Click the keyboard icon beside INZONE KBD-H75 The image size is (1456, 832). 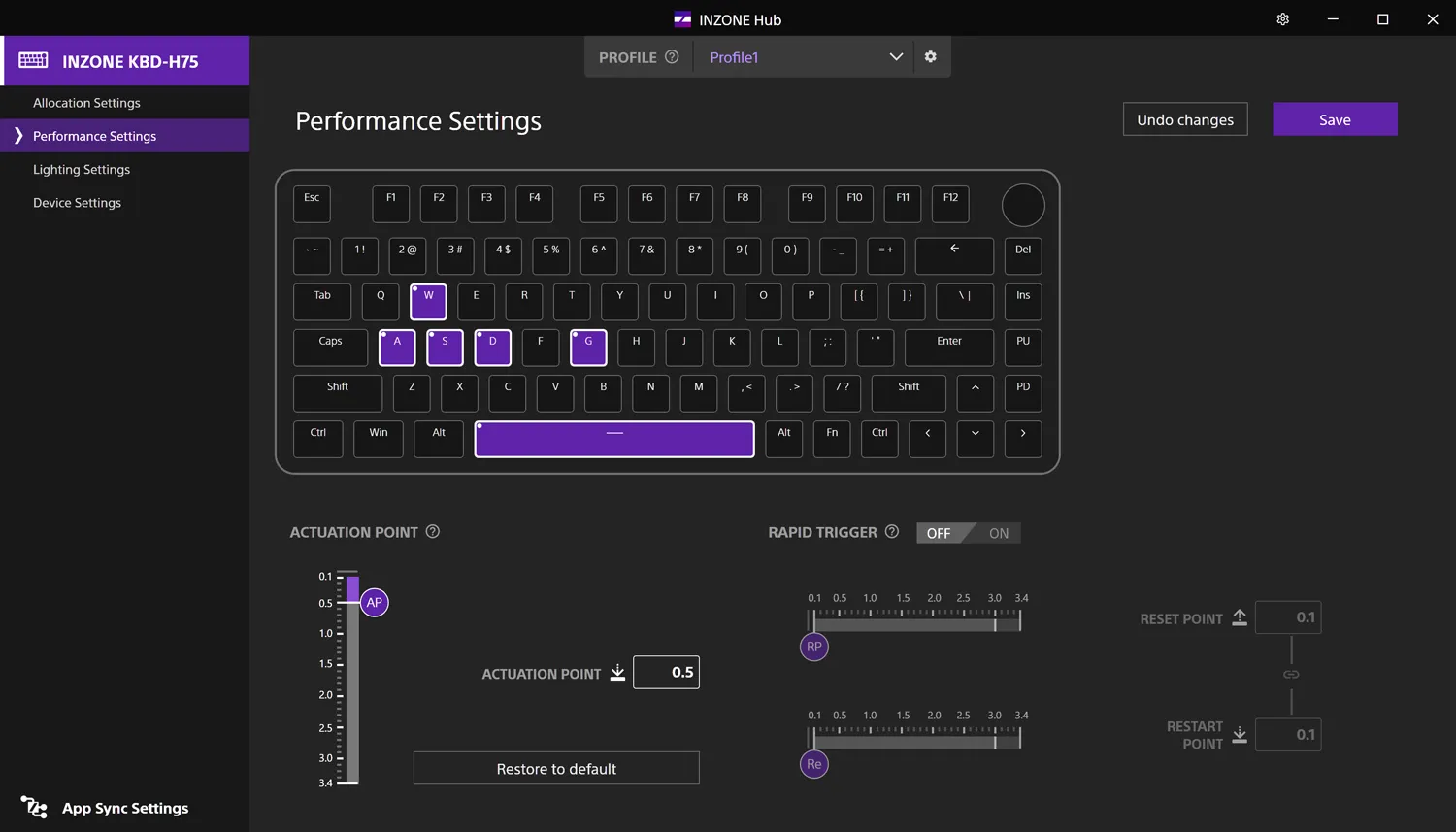tap(33, 60)
